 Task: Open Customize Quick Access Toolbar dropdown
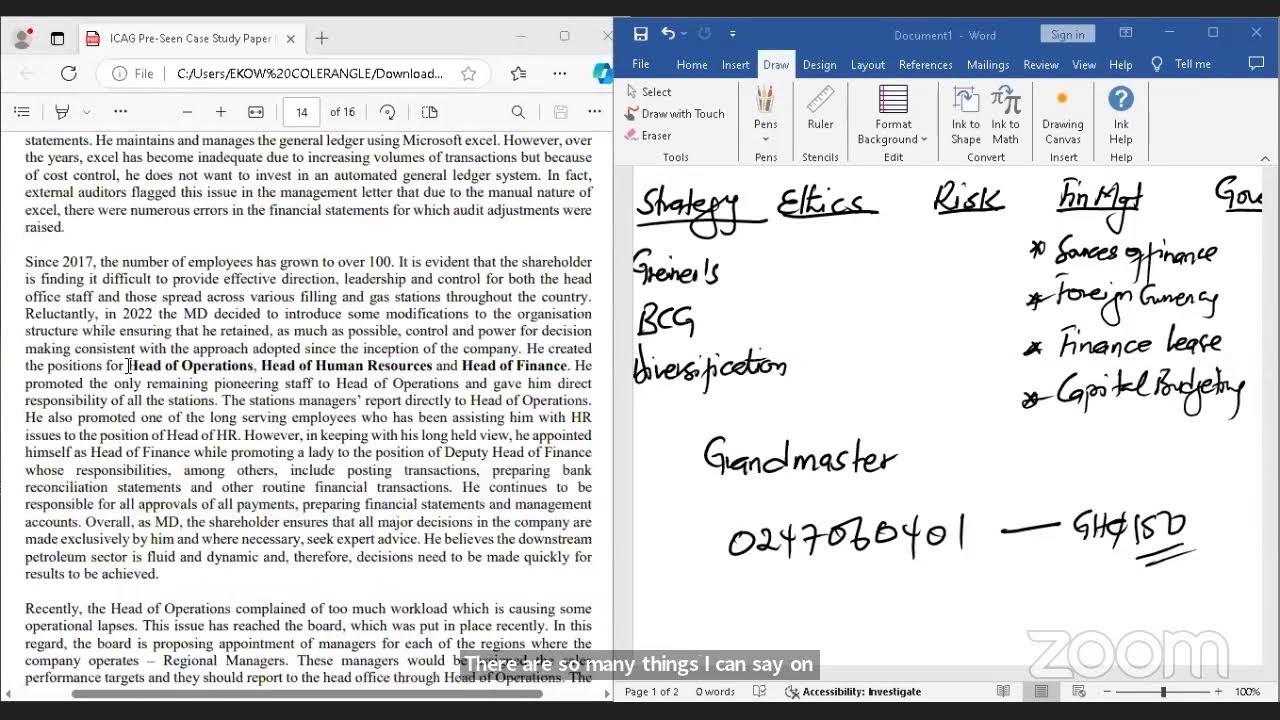(732, 34)
